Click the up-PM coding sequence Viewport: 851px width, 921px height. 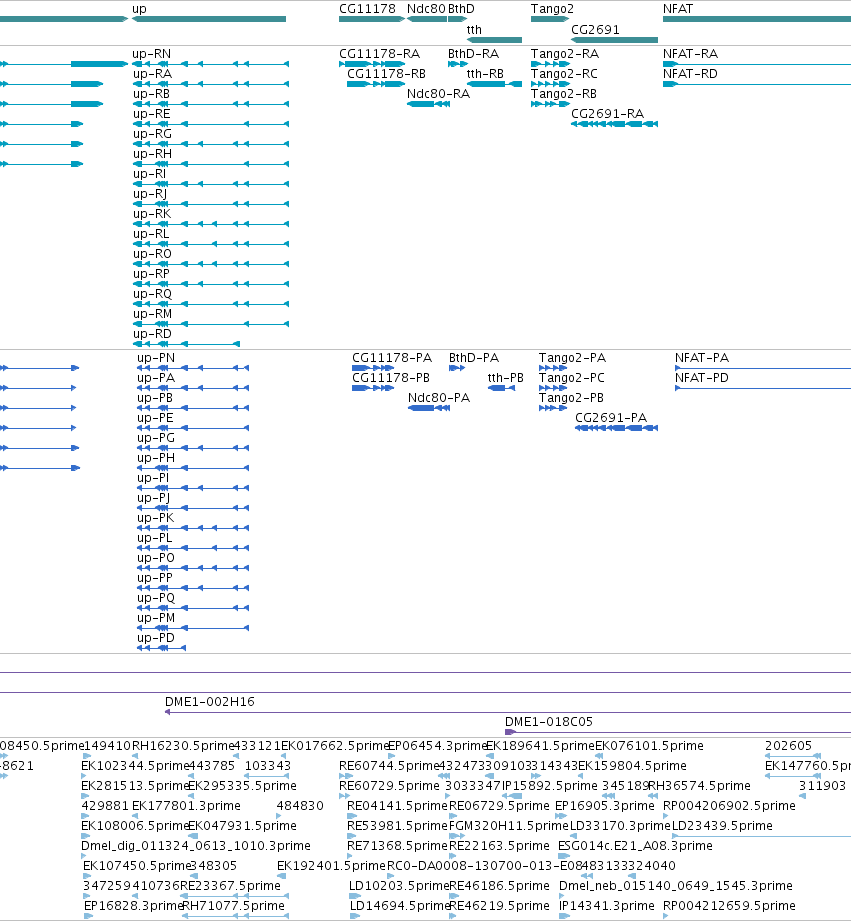[193, 628]
